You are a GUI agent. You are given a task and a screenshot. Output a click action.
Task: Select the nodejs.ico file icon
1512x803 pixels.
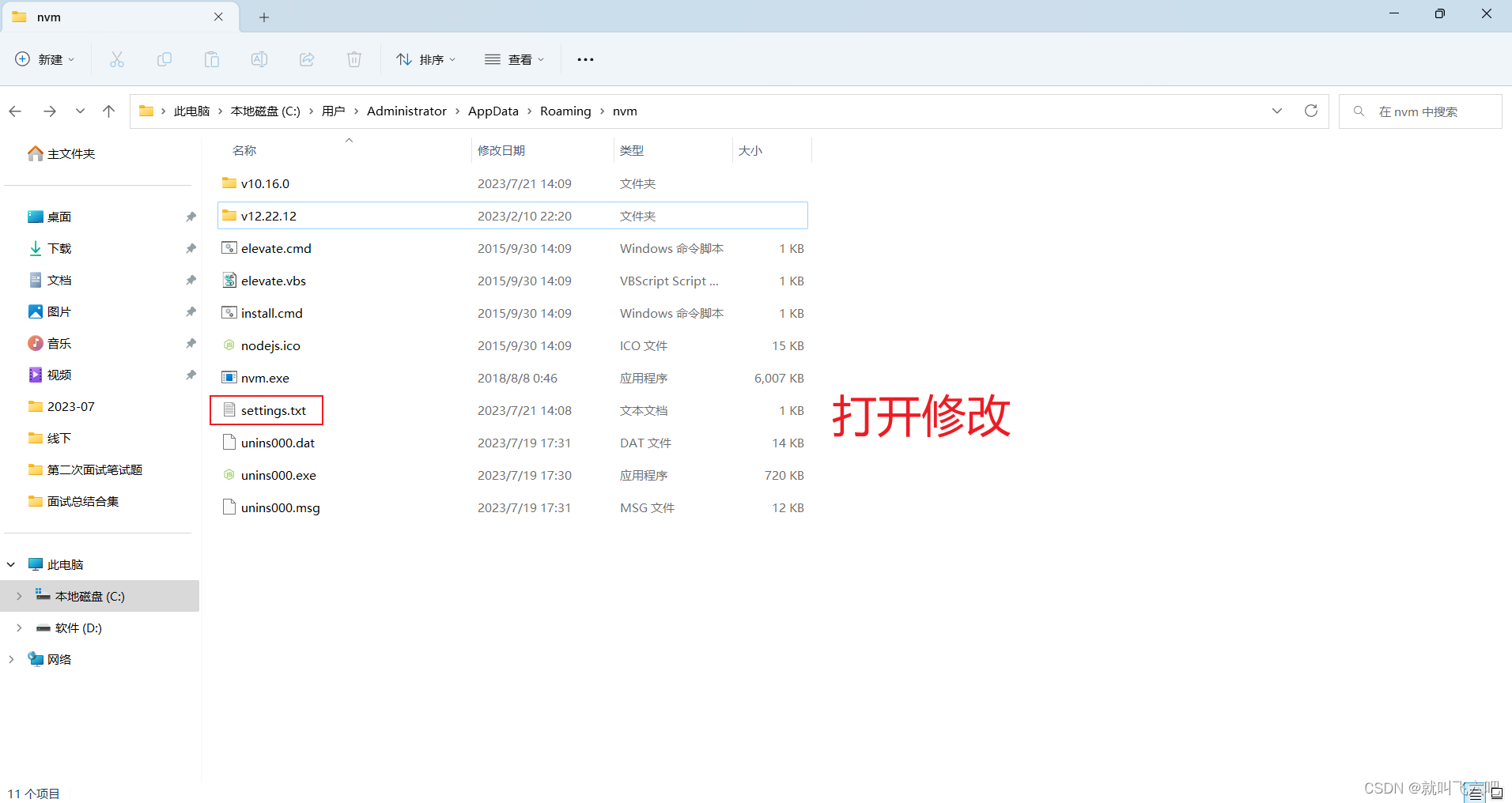[229, 345]
